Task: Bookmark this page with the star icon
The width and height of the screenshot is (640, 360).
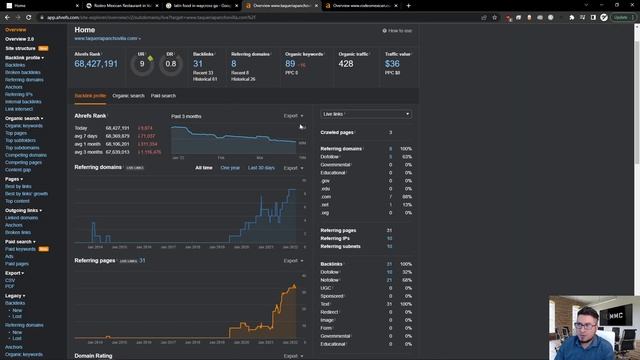Action: tap(495, 18)
